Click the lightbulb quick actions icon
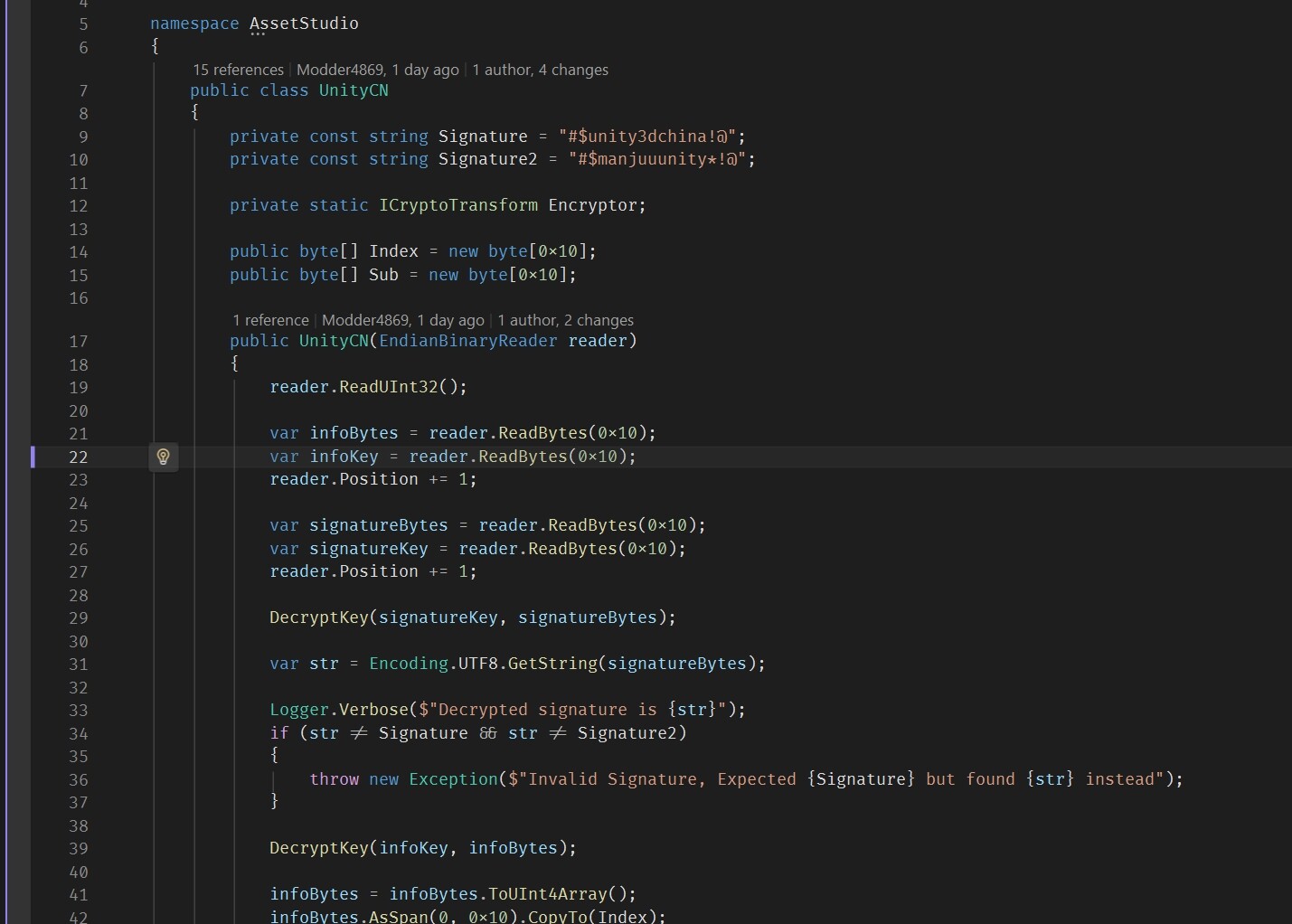 pyautogui.click(x=164, y=457)
